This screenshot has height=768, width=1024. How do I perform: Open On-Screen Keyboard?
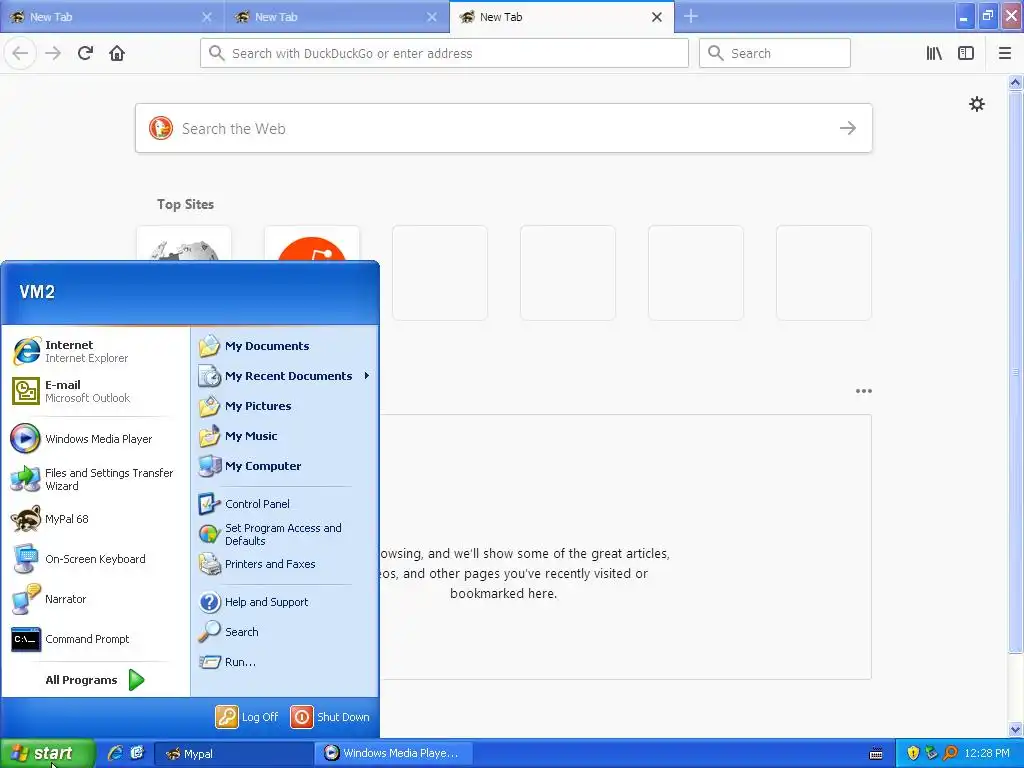pos(95,559)
